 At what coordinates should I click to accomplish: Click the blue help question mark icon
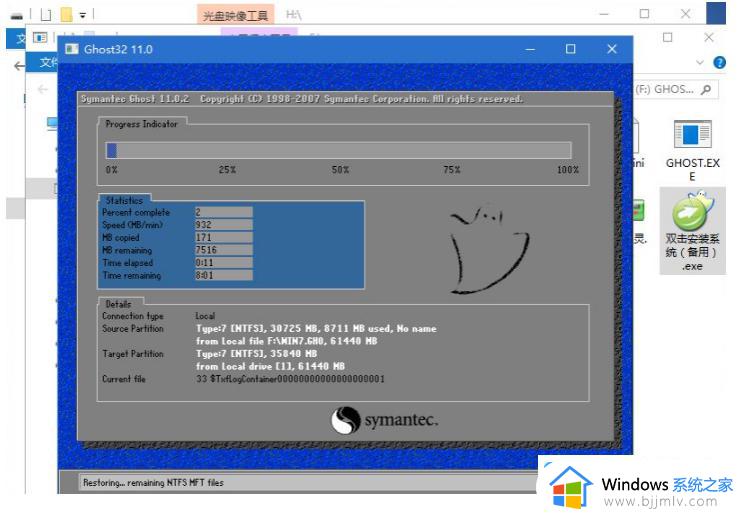(x=719, y=62)
